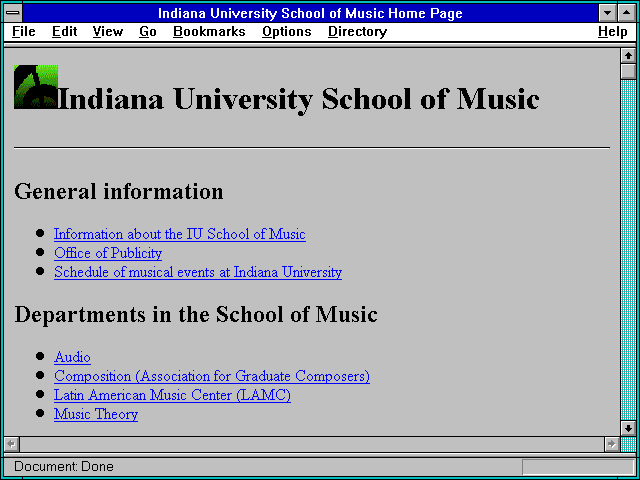This screenshot has height=480, width=640.
Task: Open the Go menu
Action: 147,32
